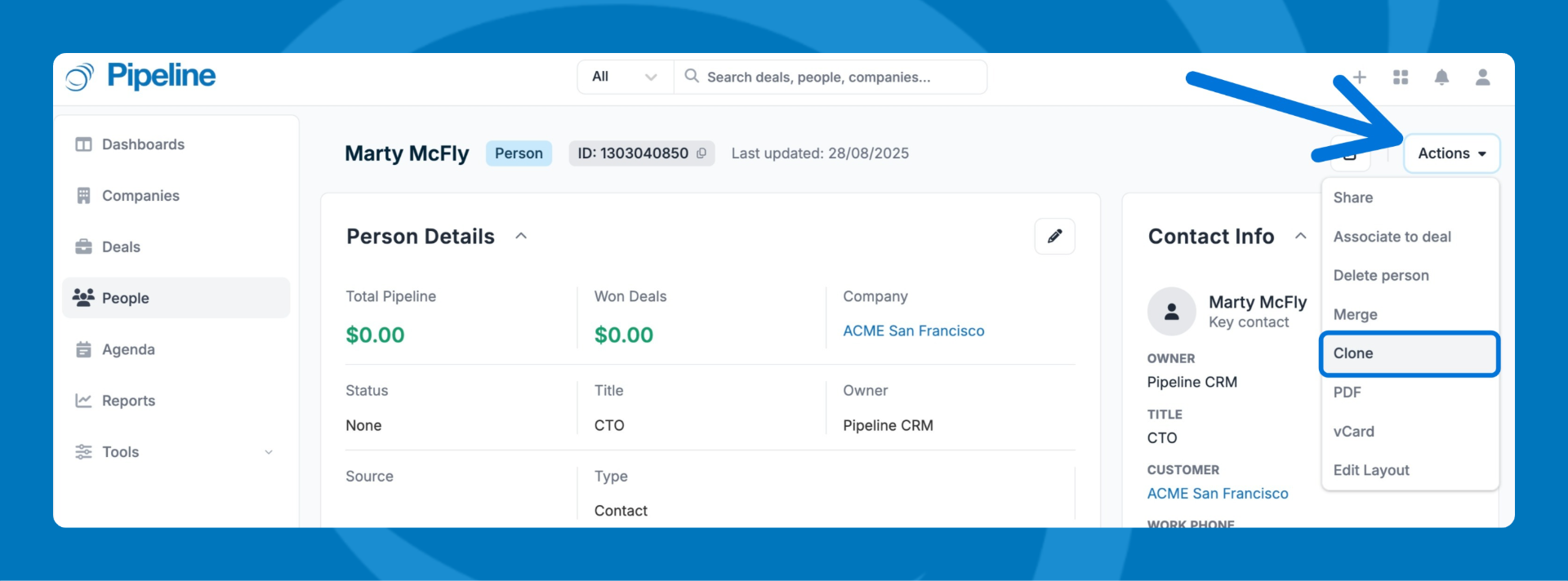1568x581 pixels.
Task: Click the Dashboards sidebar icon
Action: 83,144
